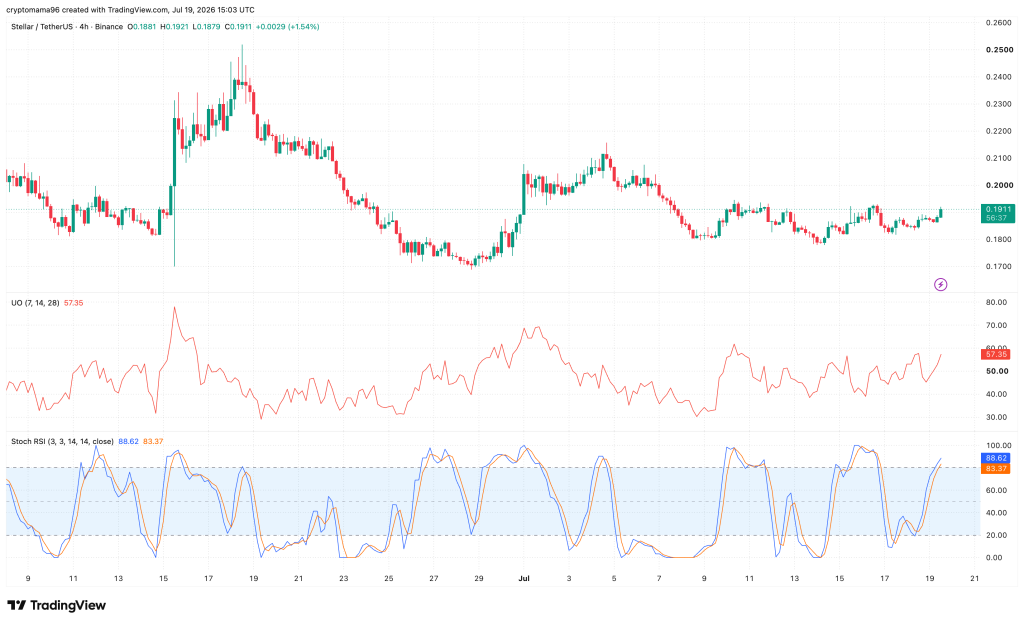Click the 0.2400 price scale label

pos(999,77)
